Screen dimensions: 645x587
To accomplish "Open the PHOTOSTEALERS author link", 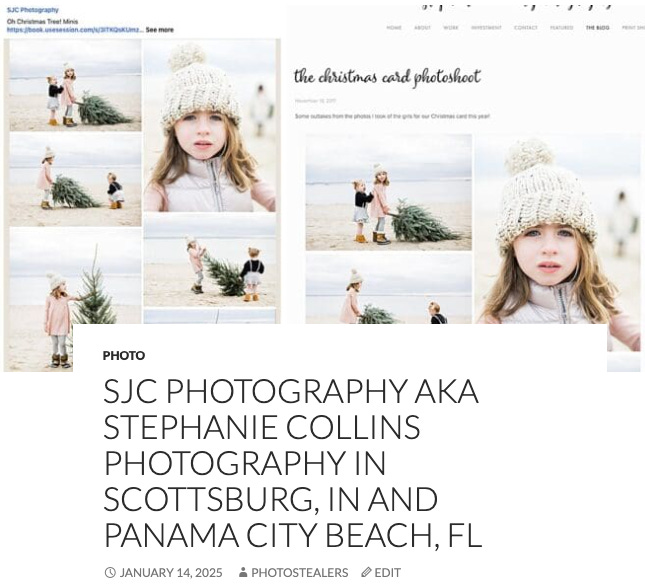I will click(299, 573).
